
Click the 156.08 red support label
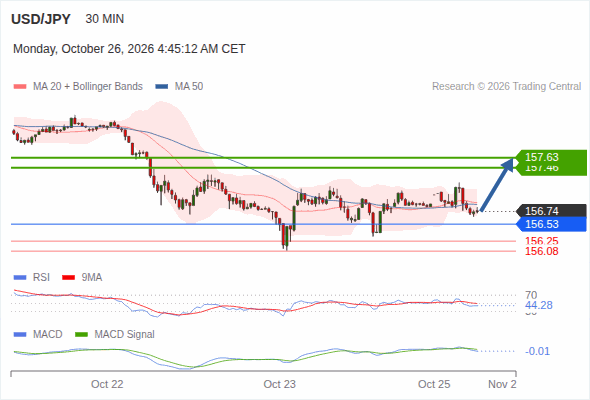click(x=541, y=251)
